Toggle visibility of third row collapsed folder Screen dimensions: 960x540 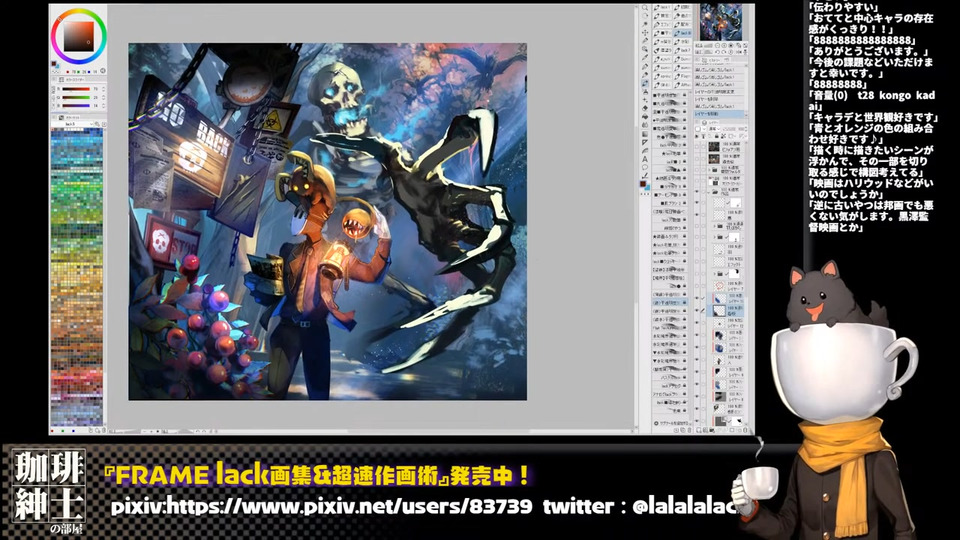(697, 170)
